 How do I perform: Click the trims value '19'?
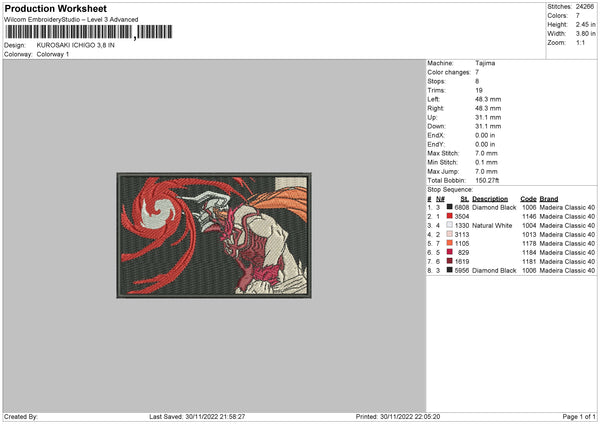point(479,90)
